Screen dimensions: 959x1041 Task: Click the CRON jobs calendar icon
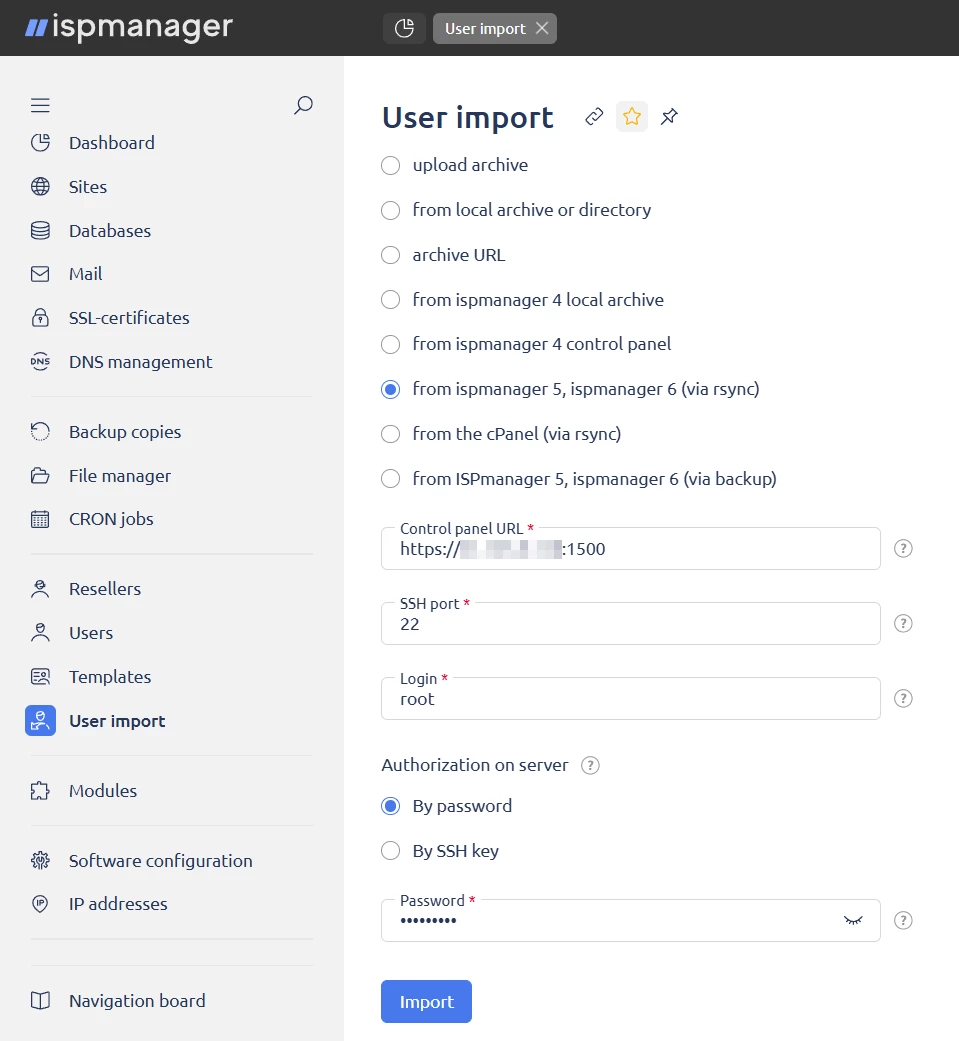(x=41, y=519)
